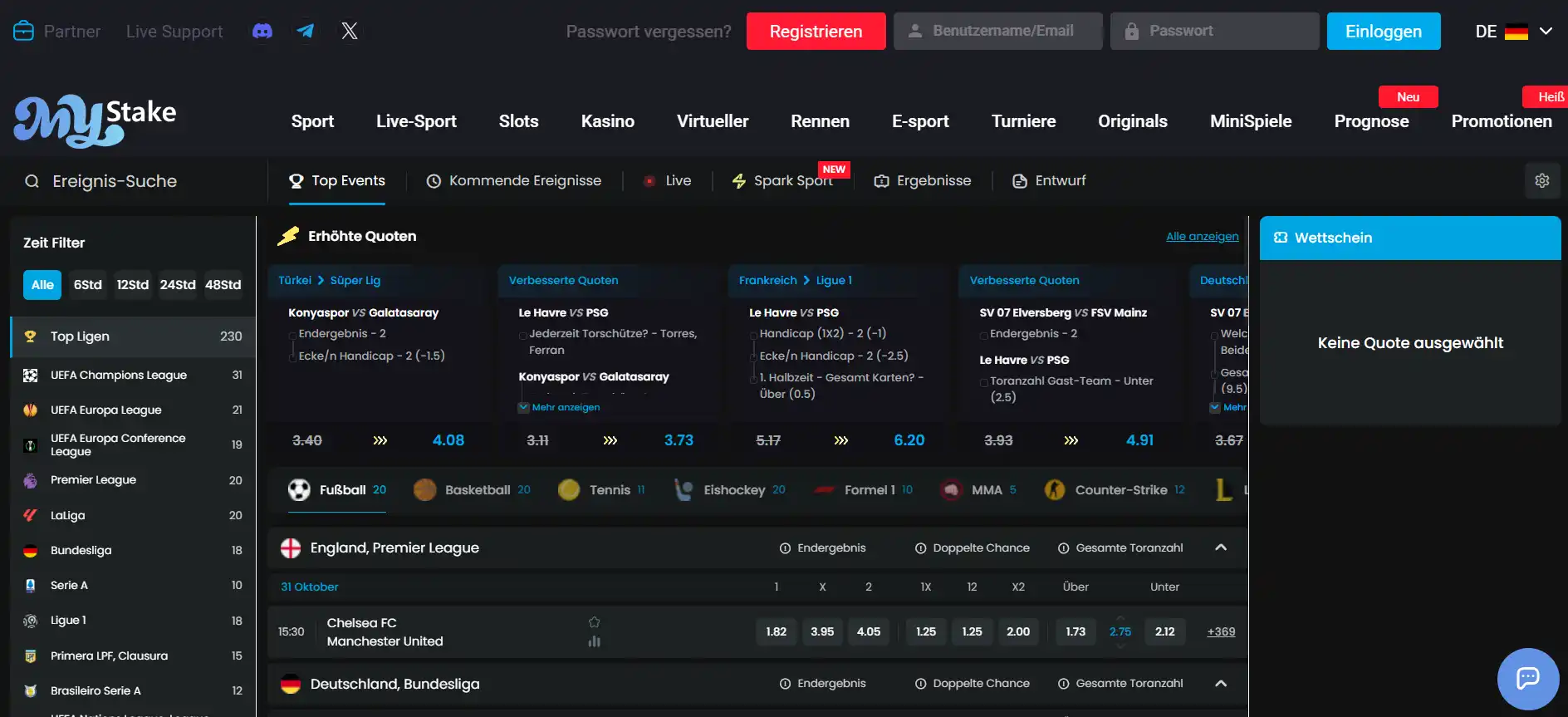This screenshot has height=717, width=1568.
Task: Click the Einloggen button
Action: (1384, 32)
